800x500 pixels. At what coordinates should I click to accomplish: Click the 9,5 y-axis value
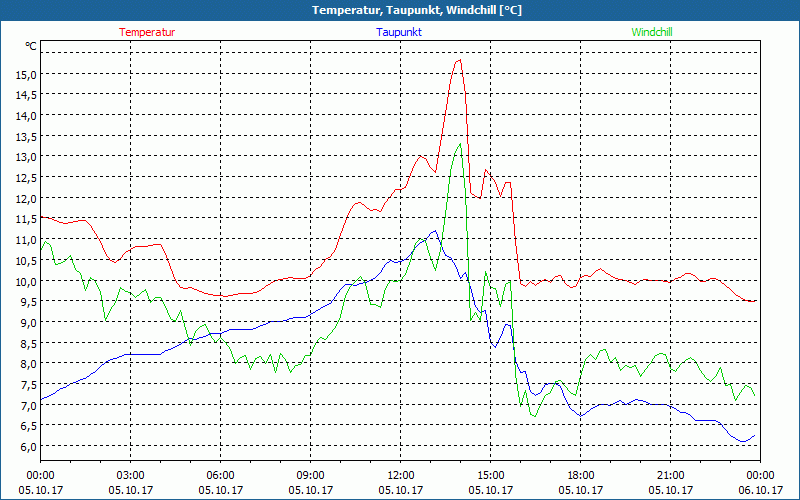point(29,302)
